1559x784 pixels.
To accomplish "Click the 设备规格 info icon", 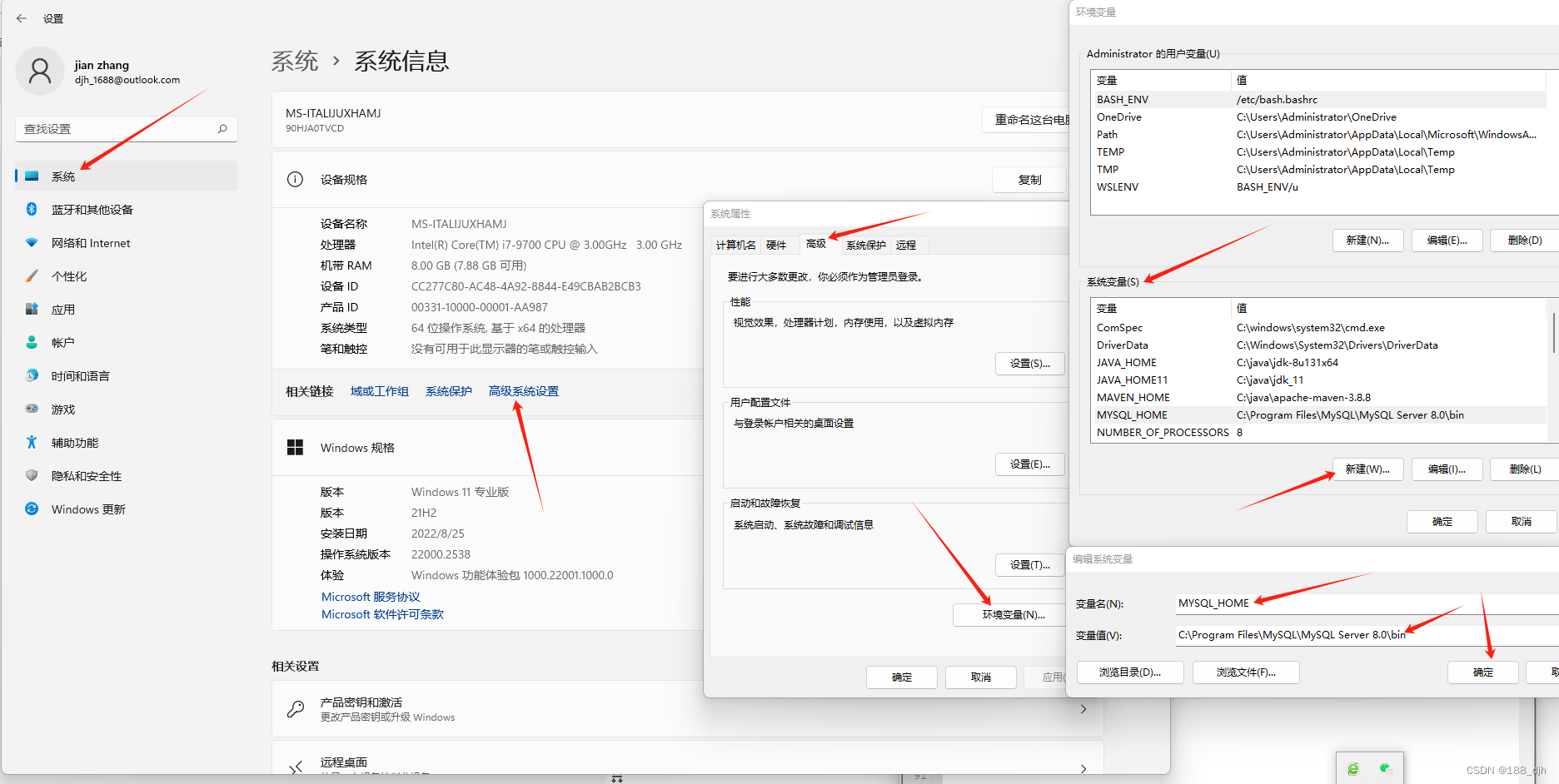I will tap(295, 179).
